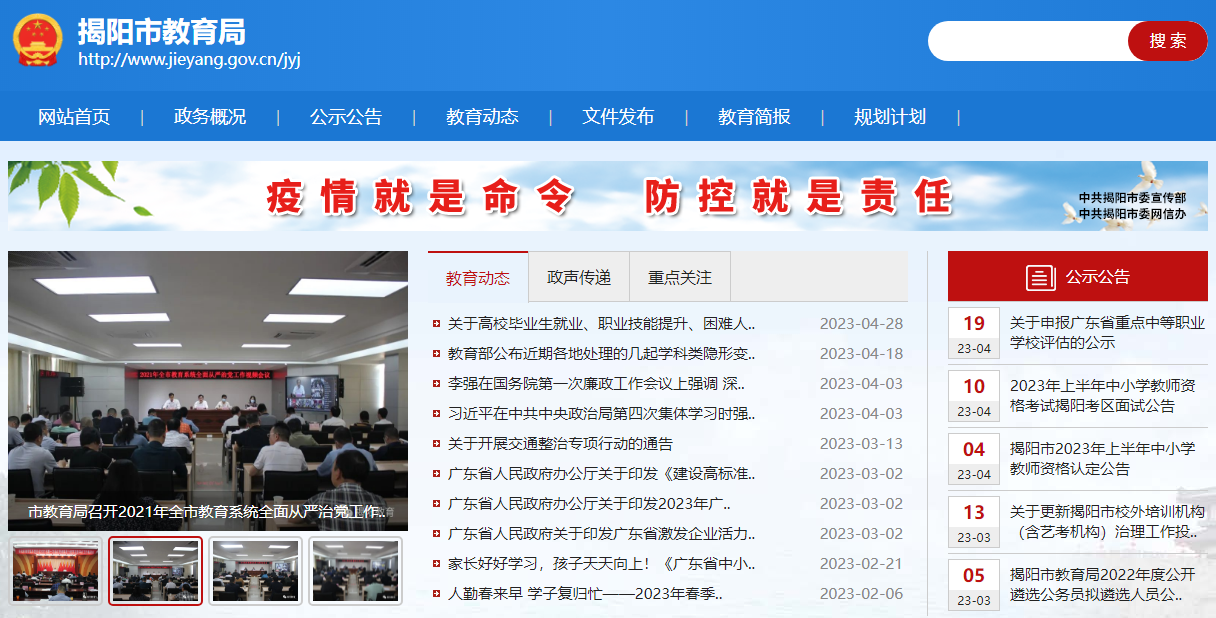Image resolution: width=1216 pixels, height=618 pixels.
Task: Switch to the 重点关注 tab
Action: click(x=680, y=277)
